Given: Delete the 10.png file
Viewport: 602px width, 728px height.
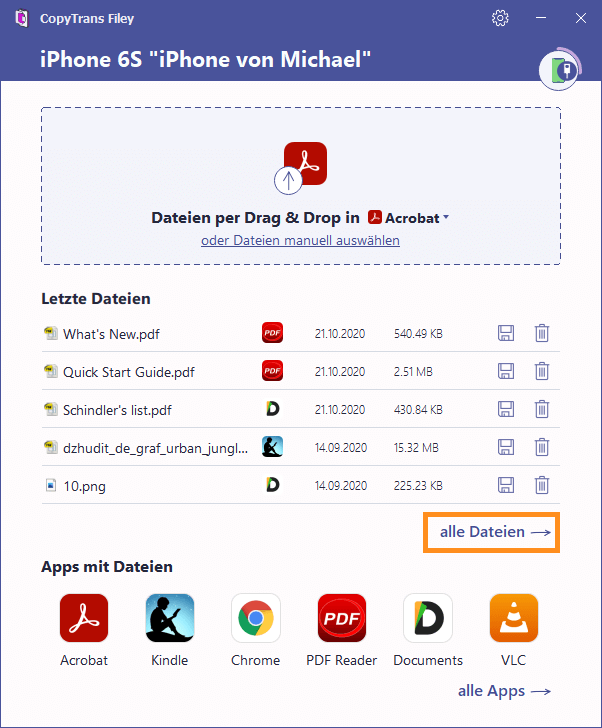Looking at the screenshot, I should point(542,486).
